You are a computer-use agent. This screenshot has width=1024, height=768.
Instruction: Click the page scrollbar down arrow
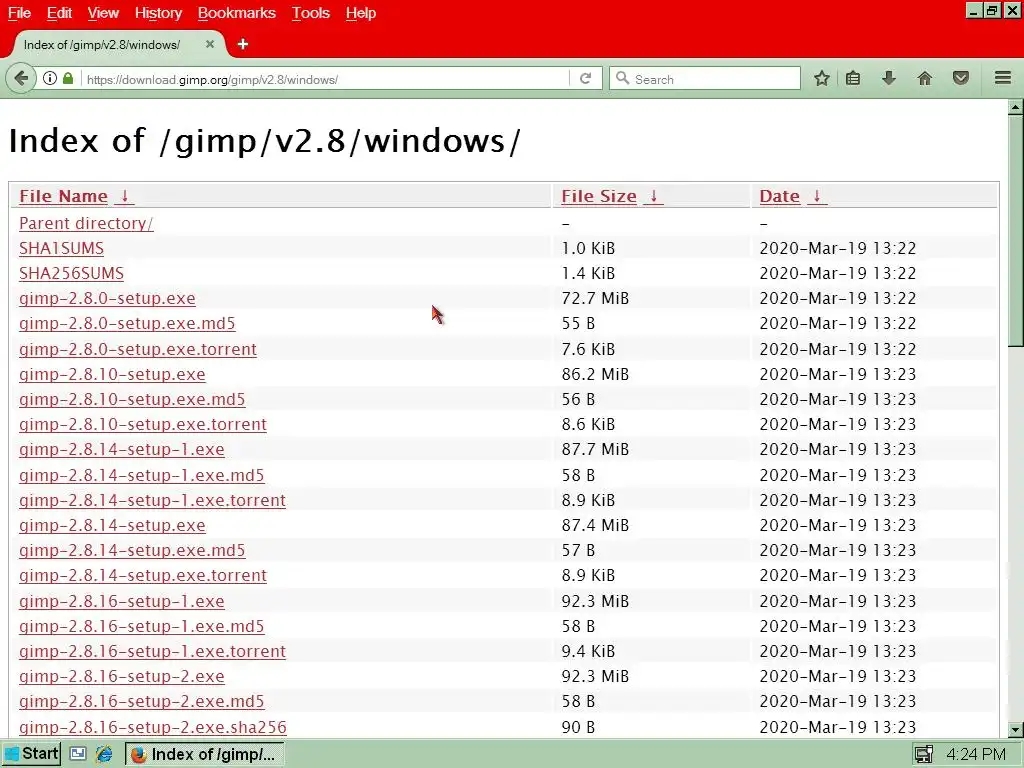click(x=1016, y=729)
